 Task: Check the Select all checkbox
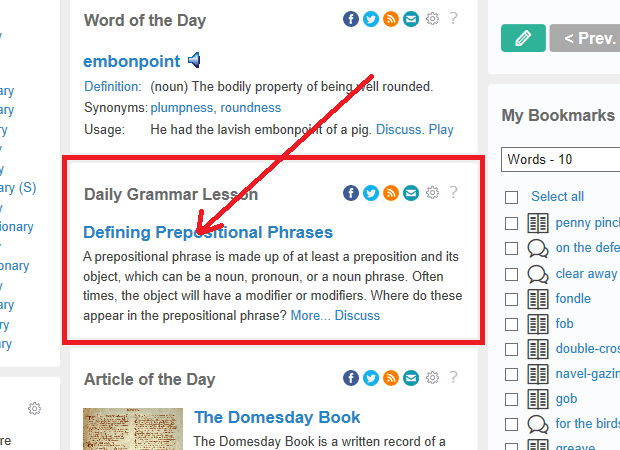pyautogui.click(x=511, y=197)
